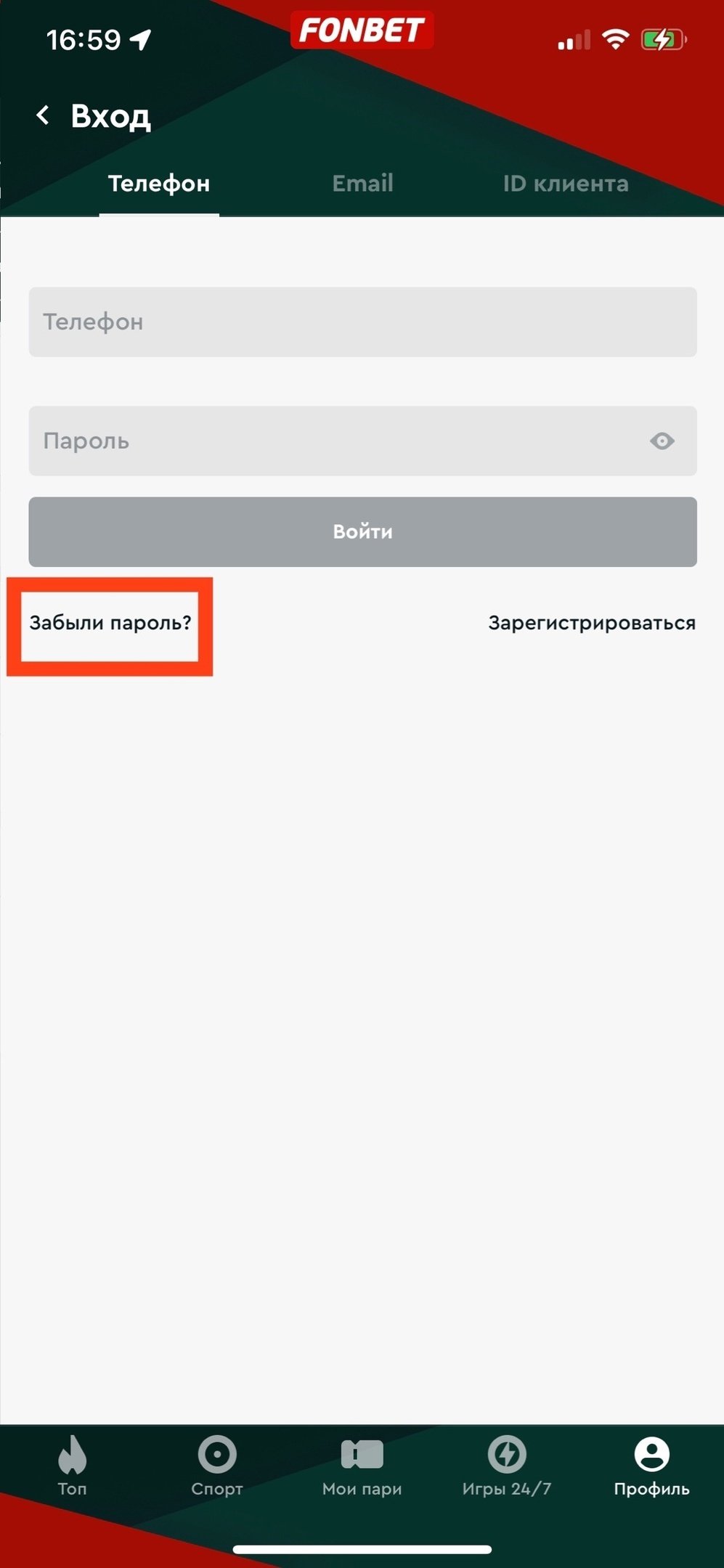Open Игры 24/7 lightning icon
Screen dimensions: 724x1568
tap(507, 1454)
